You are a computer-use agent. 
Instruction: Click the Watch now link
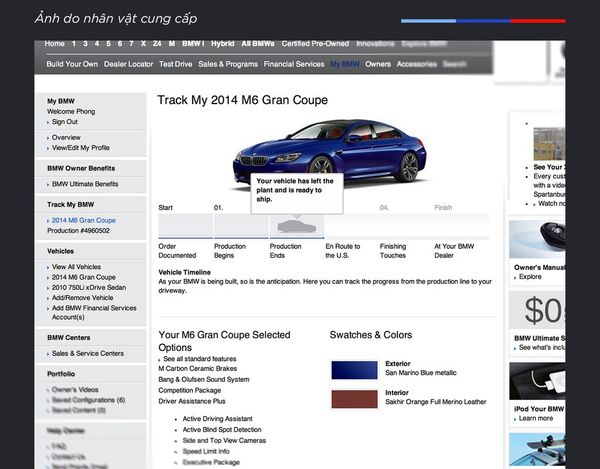point(551,204)
